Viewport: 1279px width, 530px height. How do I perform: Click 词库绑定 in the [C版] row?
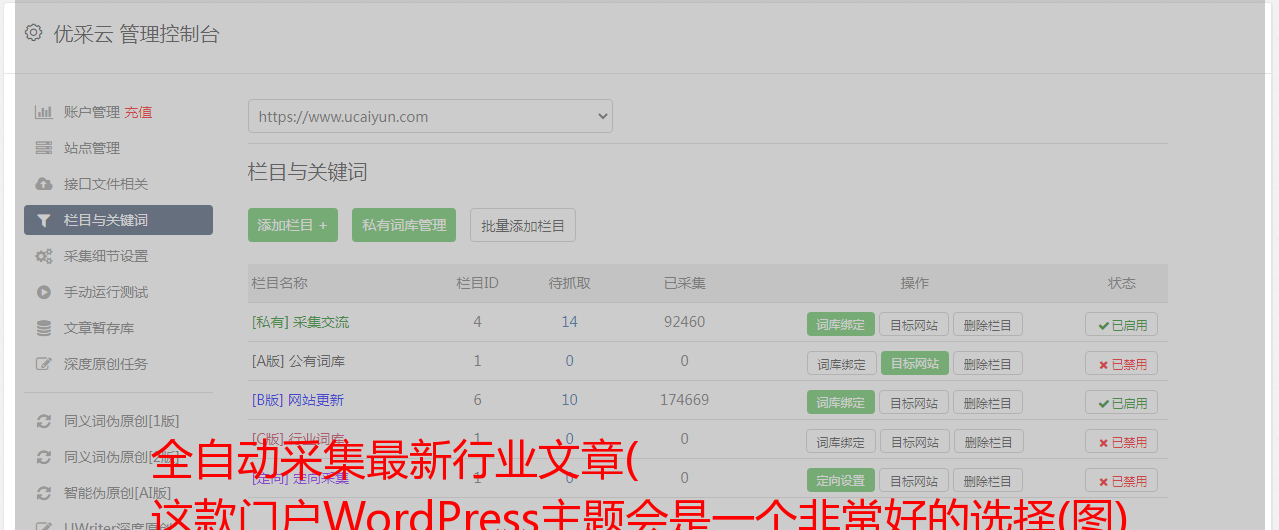pos(841,441)
